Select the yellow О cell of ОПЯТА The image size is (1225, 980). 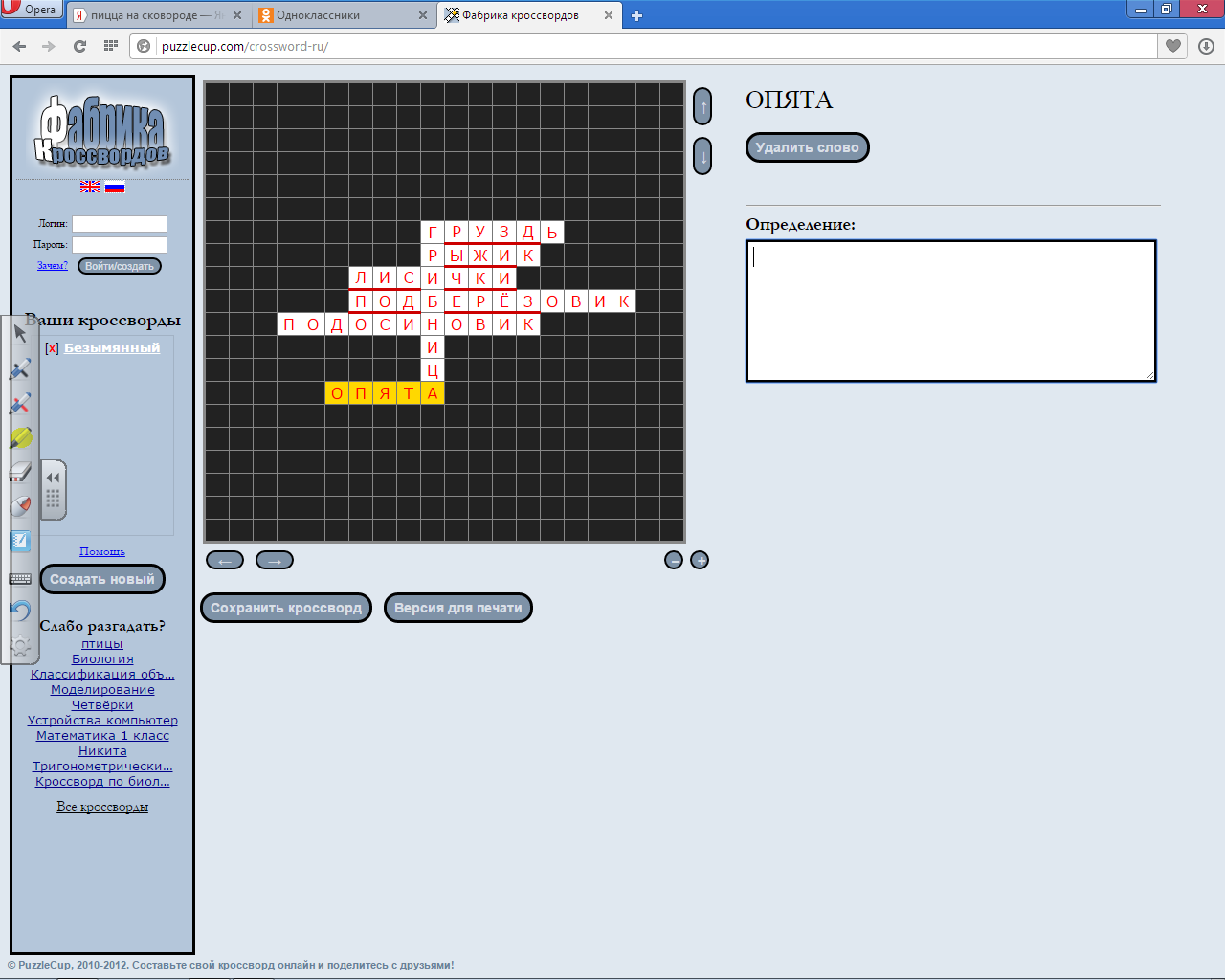coord(337,393)
